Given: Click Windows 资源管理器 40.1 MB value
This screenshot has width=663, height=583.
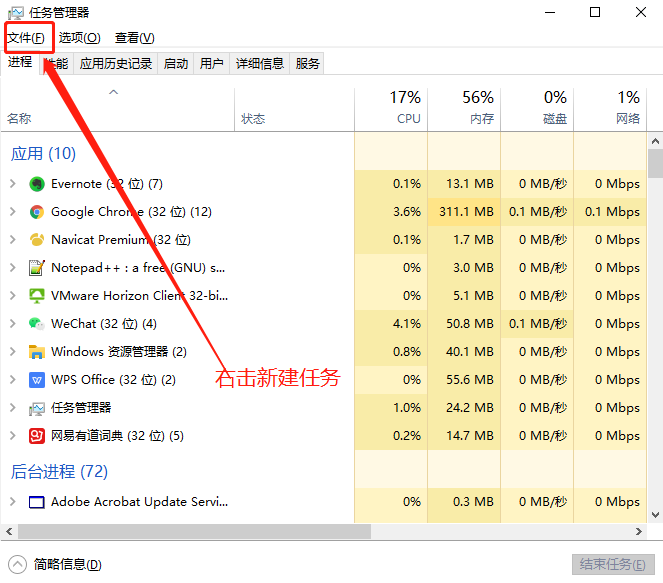Looking at the screenshot, I should [470, 352].
